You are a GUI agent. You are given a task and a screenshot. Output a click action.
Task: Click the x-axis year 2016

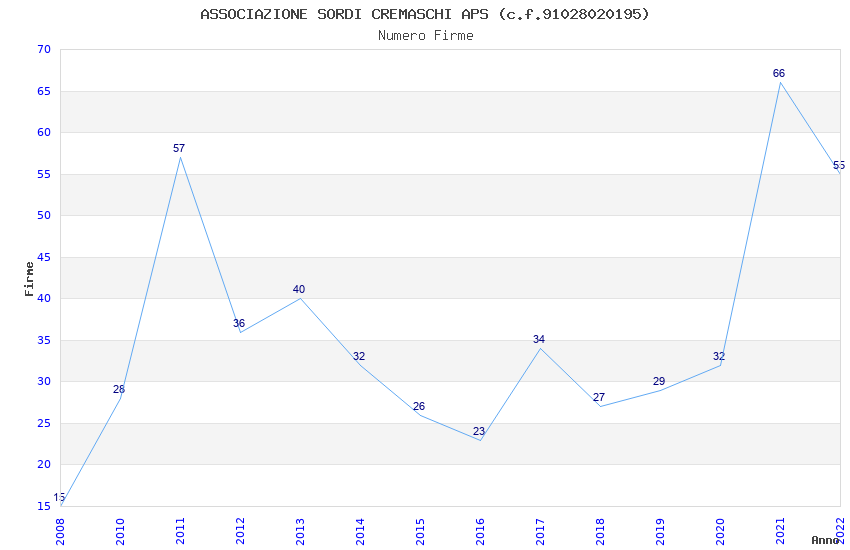480,531
